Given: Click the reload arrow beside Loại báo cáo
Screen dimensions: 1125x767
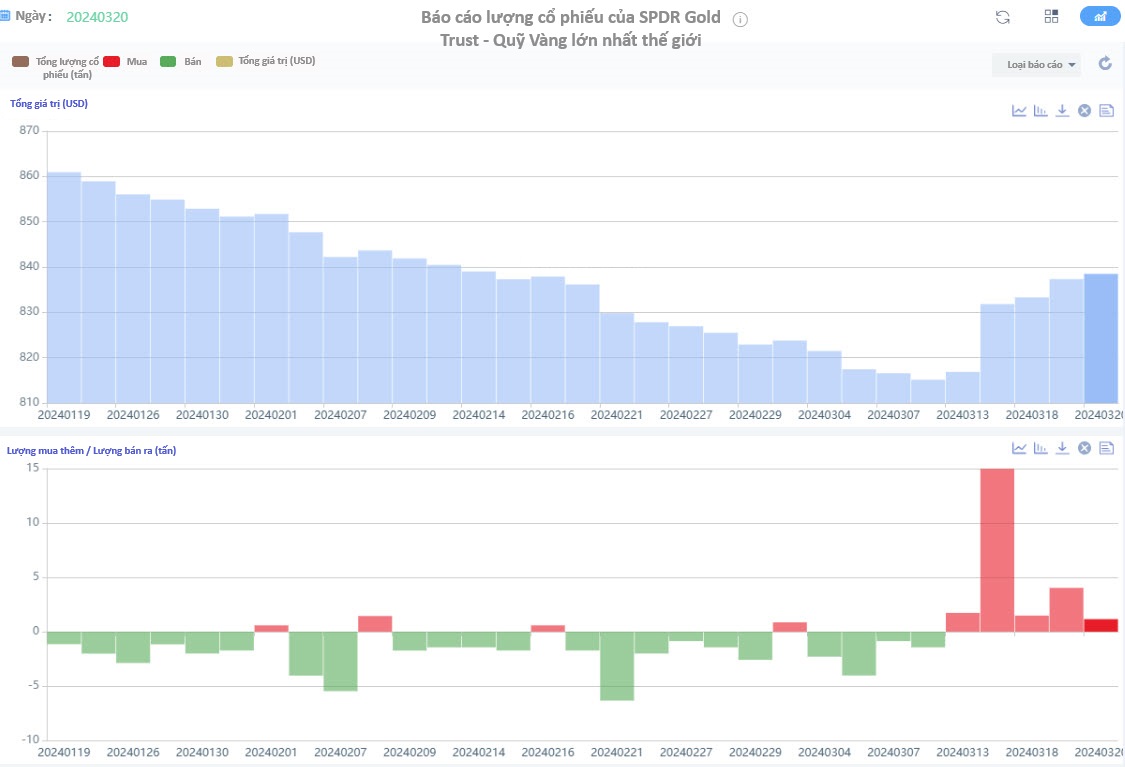Looking at the screenshot, I should pos(1106,64).
